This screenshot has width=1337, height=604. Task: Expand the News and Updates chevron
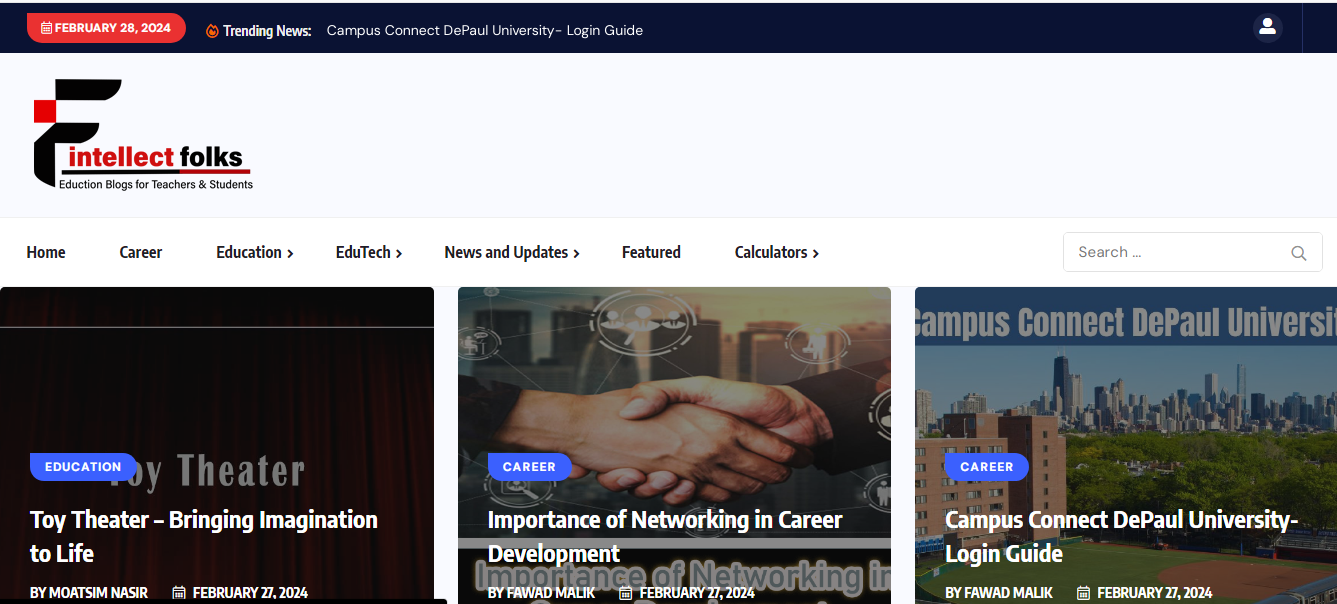[576, 254]
